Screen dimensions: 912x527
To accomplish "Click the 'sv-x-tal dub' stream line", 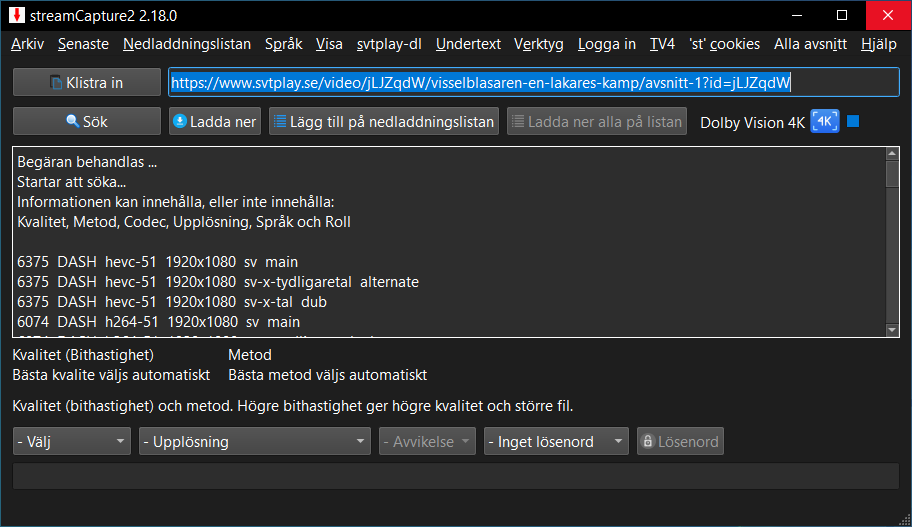I will 172,302.
